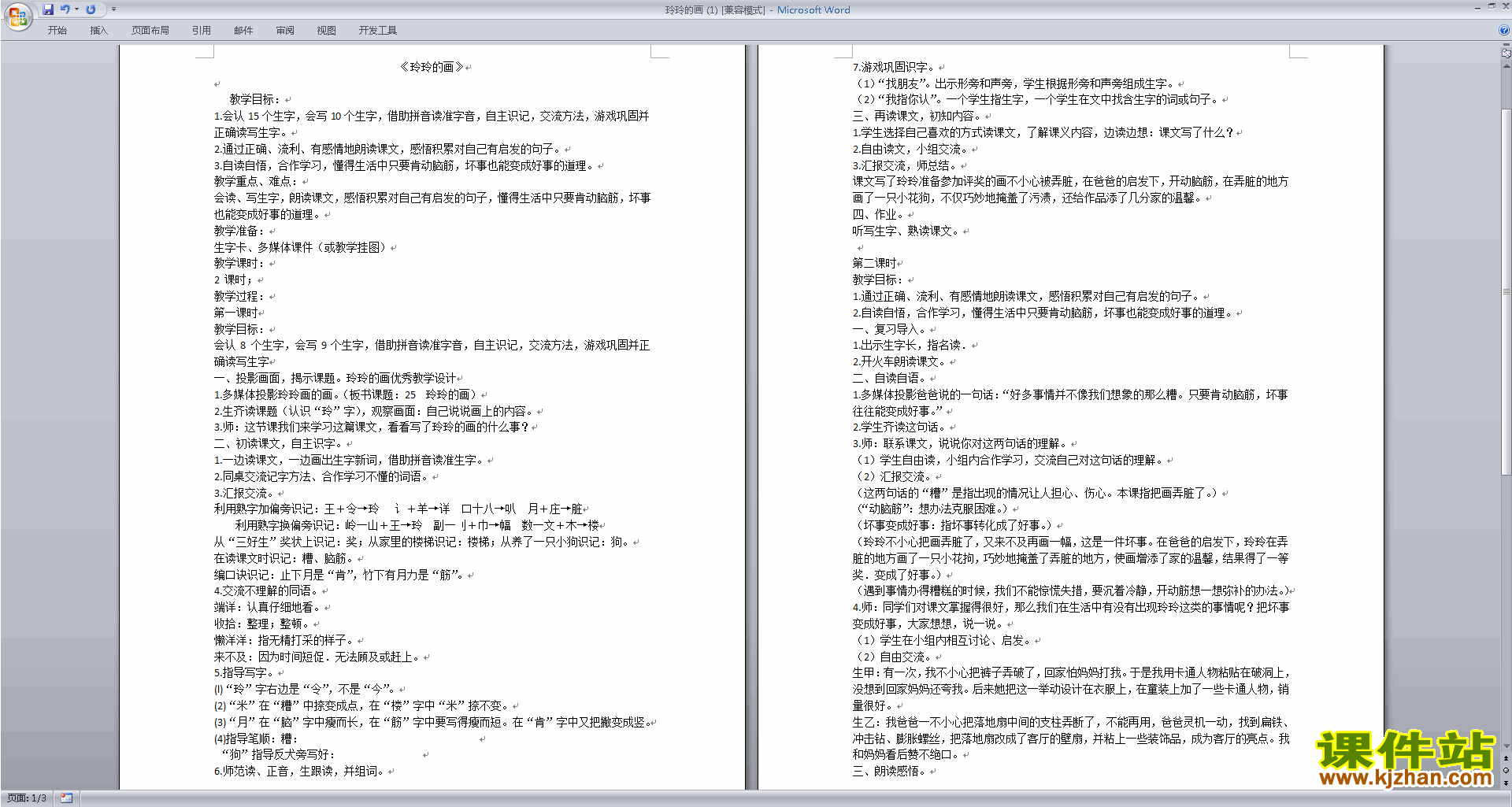Click the line 第一课时 on page one

236,313
